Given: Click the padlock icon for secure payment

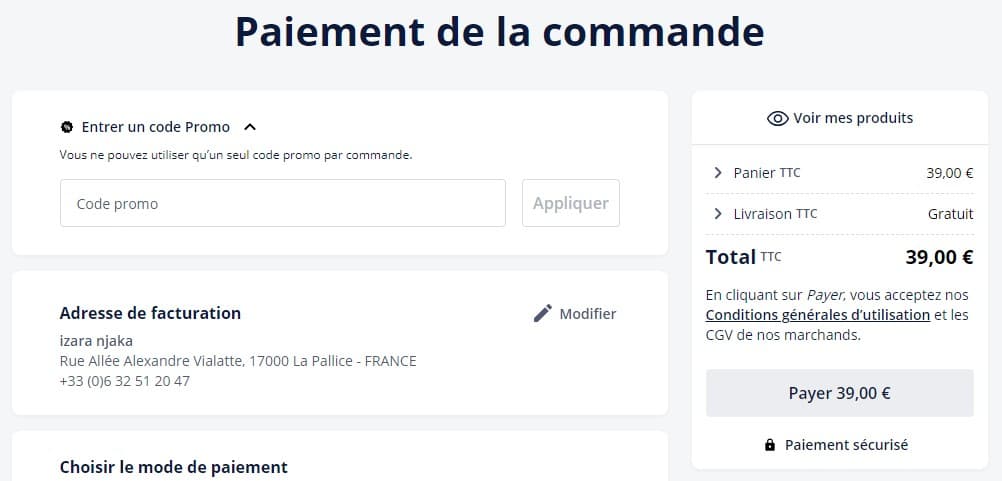Looking at the screenshot, I should [769, 445].
